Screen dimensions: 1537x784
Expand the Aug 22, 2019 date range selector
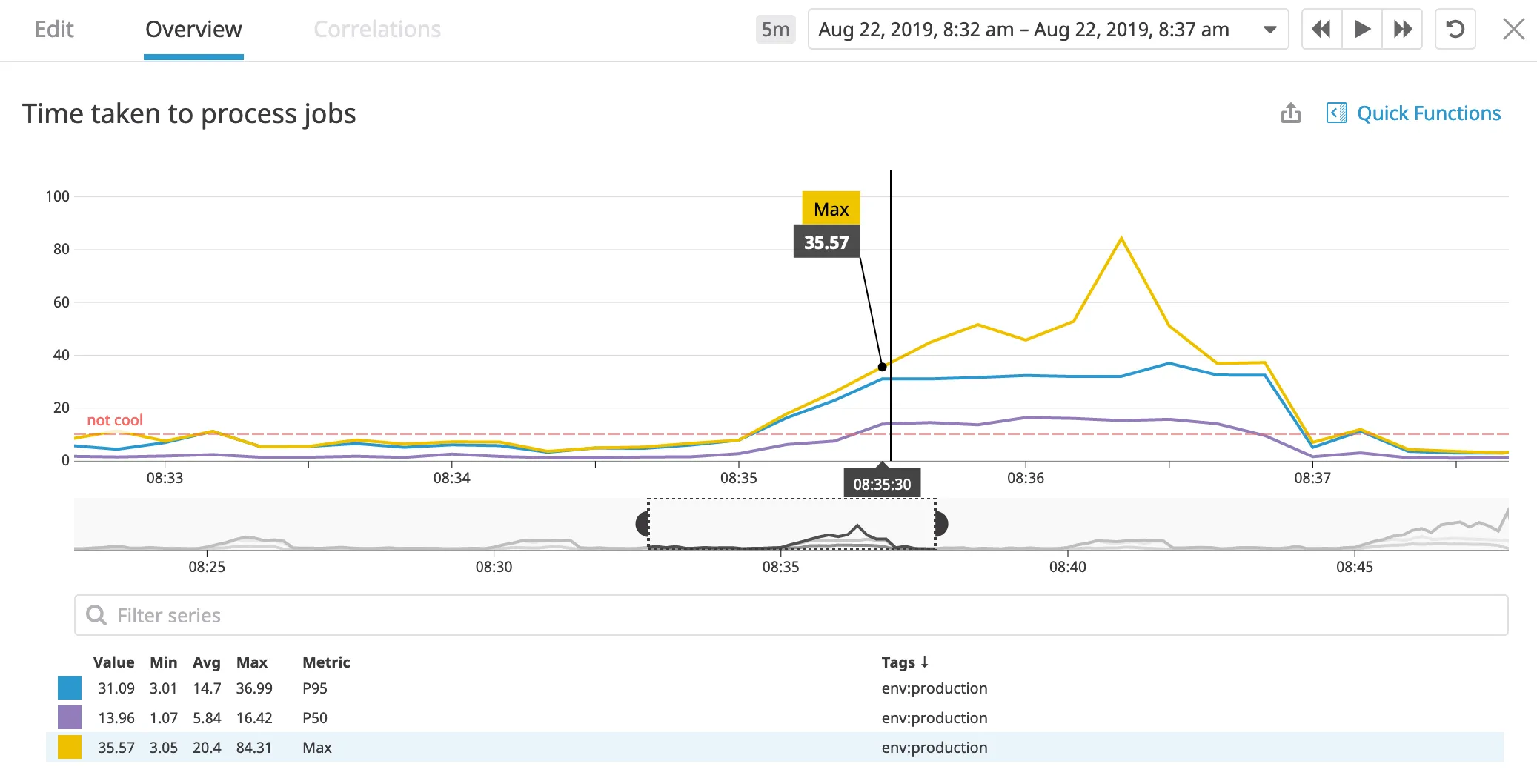tap(1048, 30)
